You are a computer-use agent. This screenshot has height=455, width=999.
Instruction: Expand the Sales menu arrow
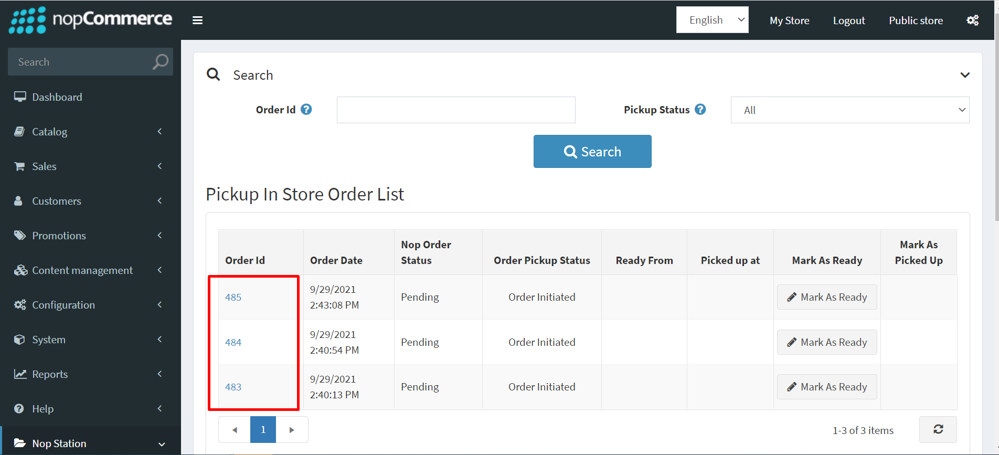(x=160, y=166)
